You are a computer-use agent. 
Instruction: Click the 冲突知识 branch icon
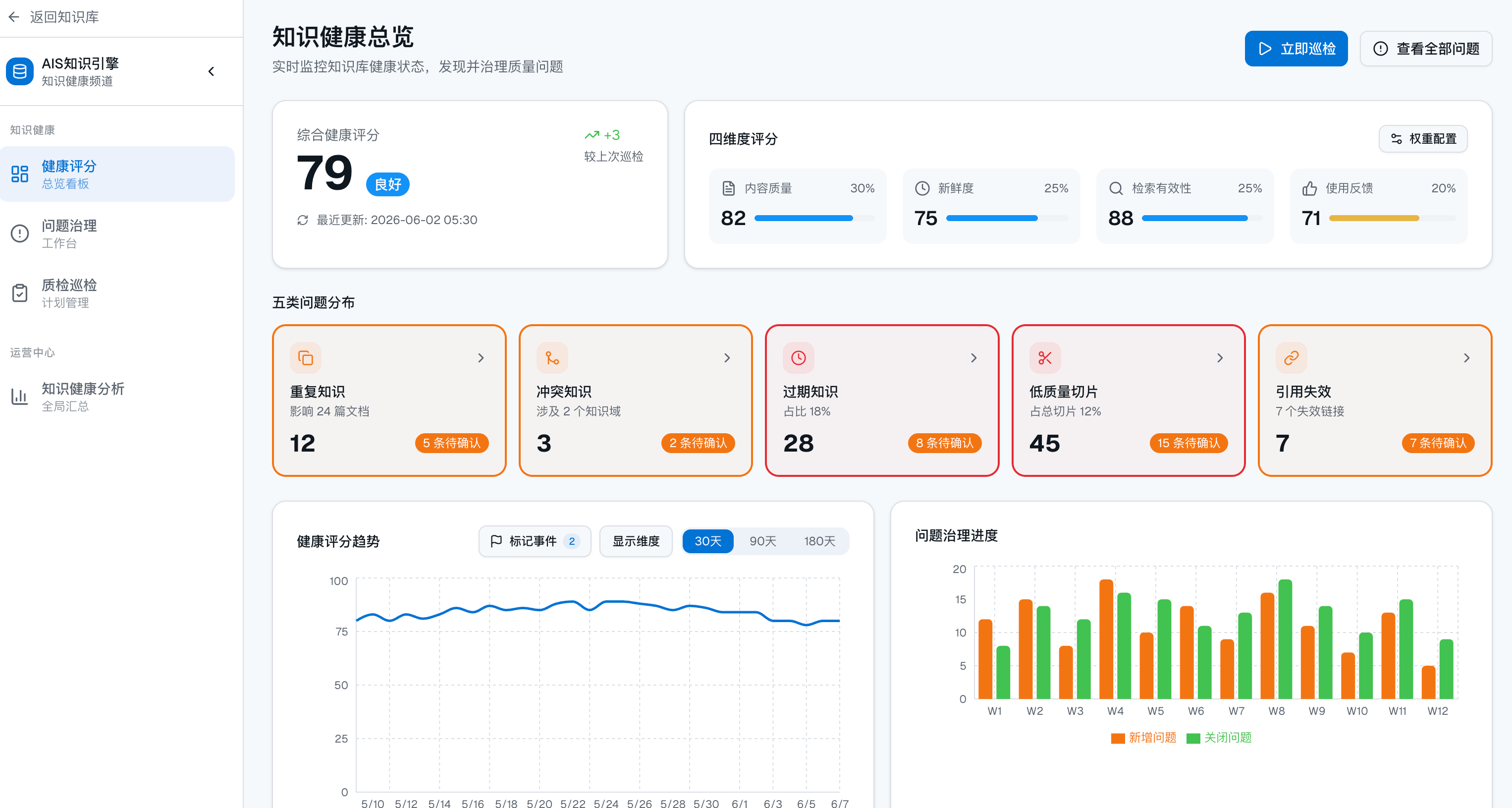coord(552,358)
